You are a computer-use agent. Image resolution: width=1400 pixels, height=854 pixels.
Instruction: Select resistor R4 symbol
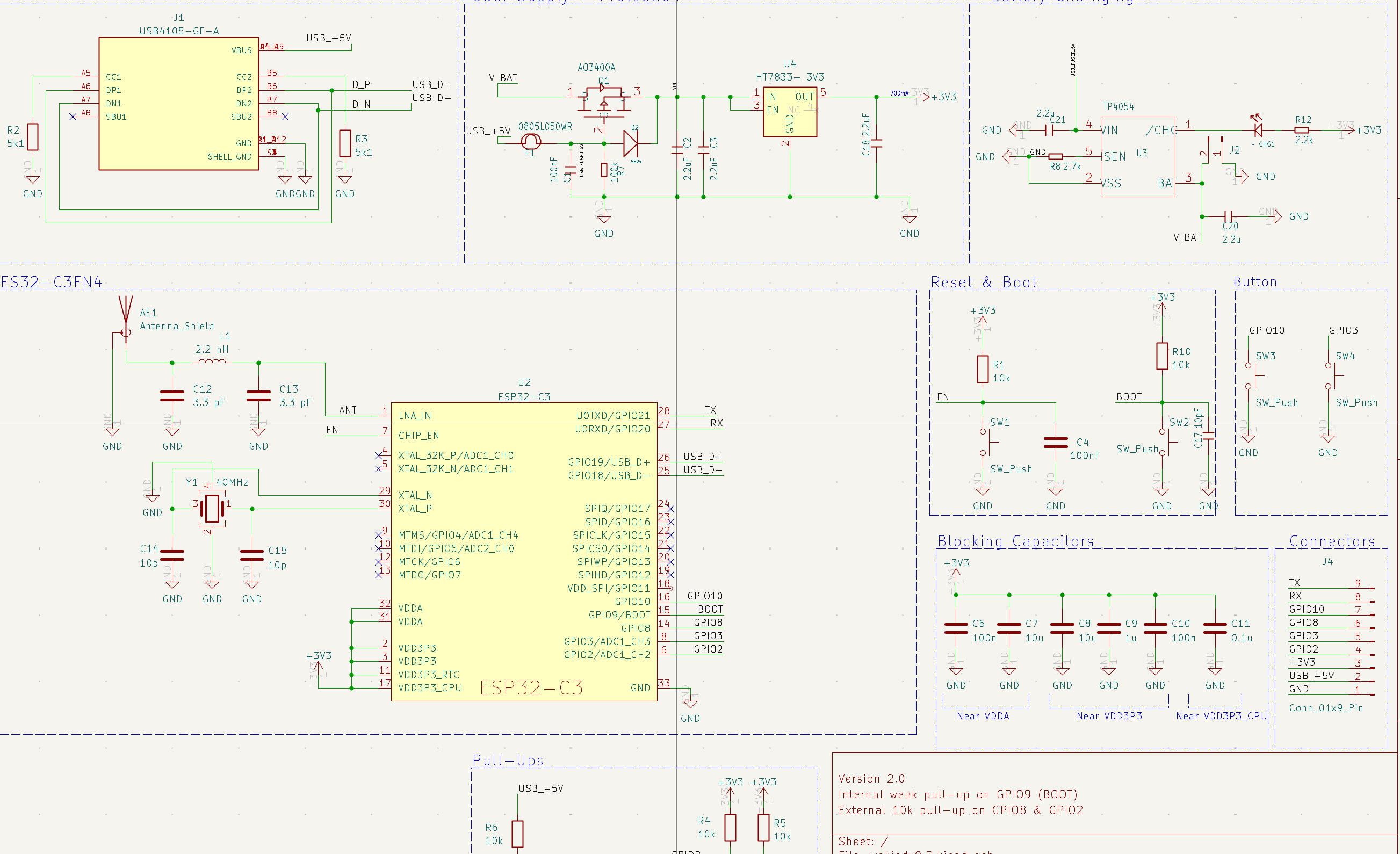click(x=731, y=828)
